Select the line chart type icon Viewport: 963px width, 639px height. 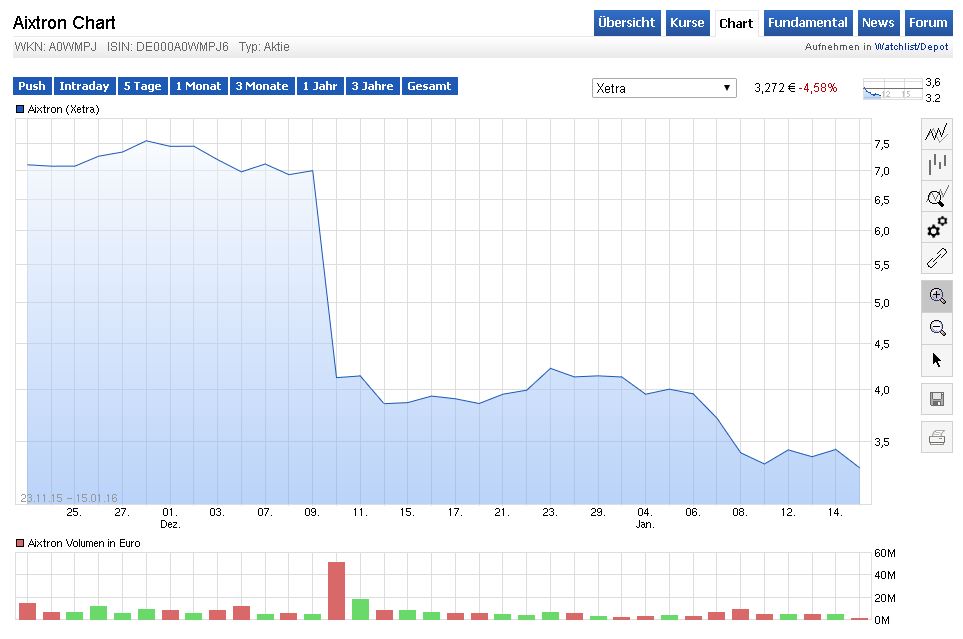[937, 133]
